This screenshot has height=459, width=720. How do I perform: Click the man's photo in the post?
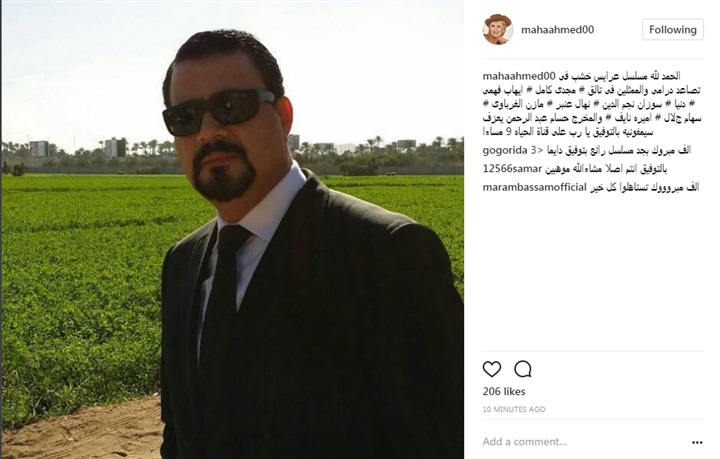(x=233, y=230)
